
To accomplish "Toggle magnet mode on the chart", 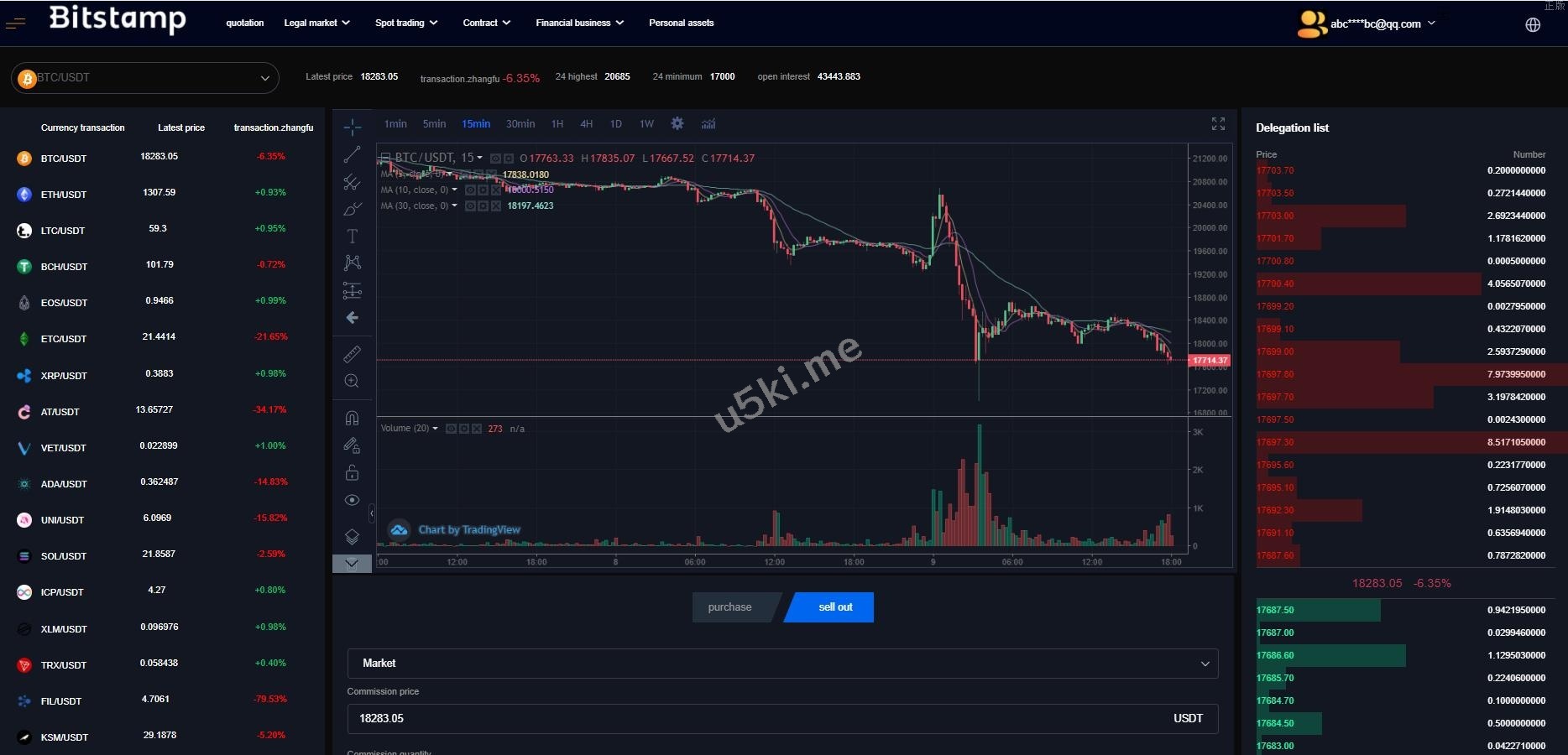I will 353,418.
